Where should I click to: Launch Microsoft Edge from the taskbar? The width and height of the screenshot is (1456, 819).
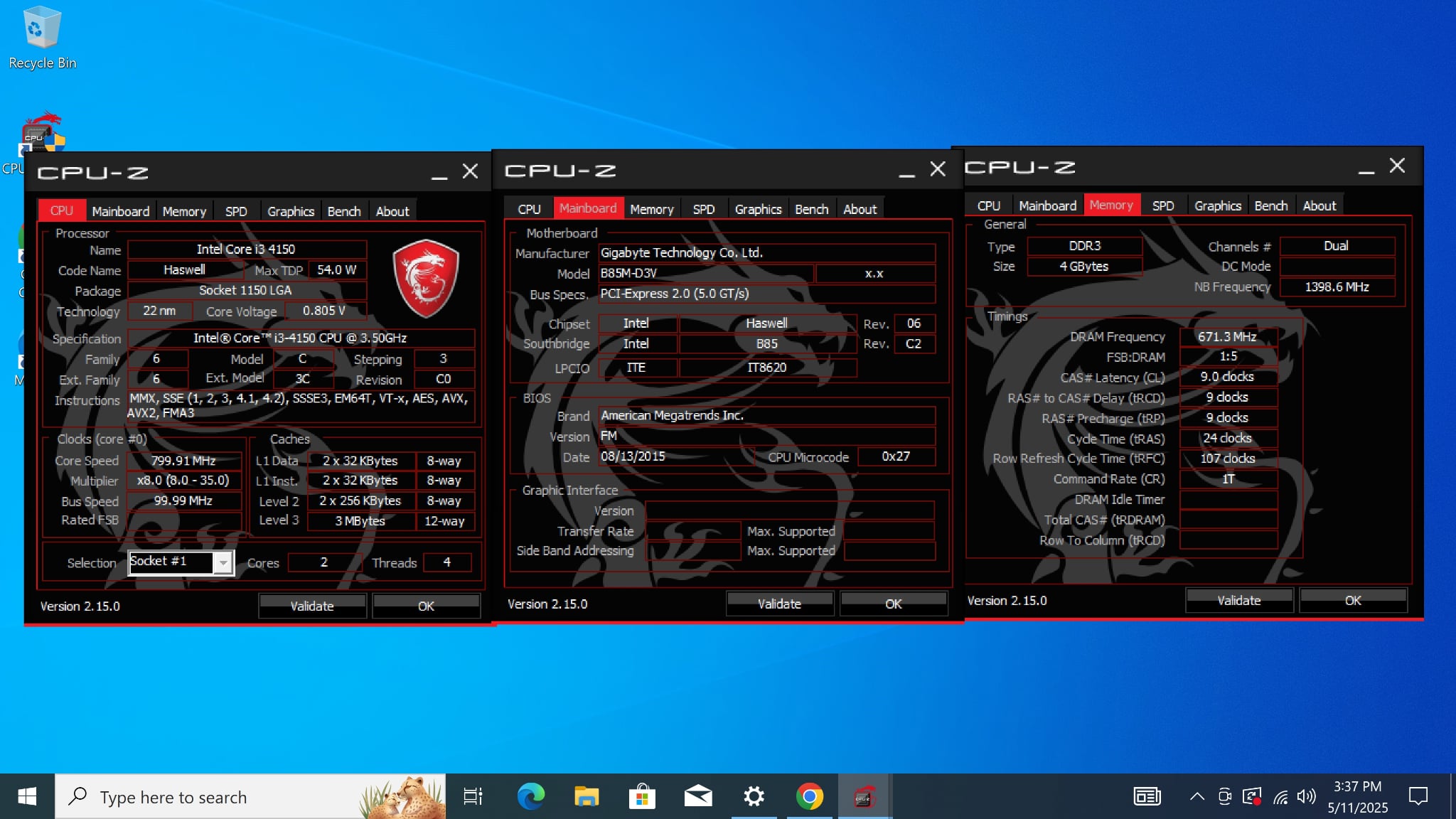point(530,797)
